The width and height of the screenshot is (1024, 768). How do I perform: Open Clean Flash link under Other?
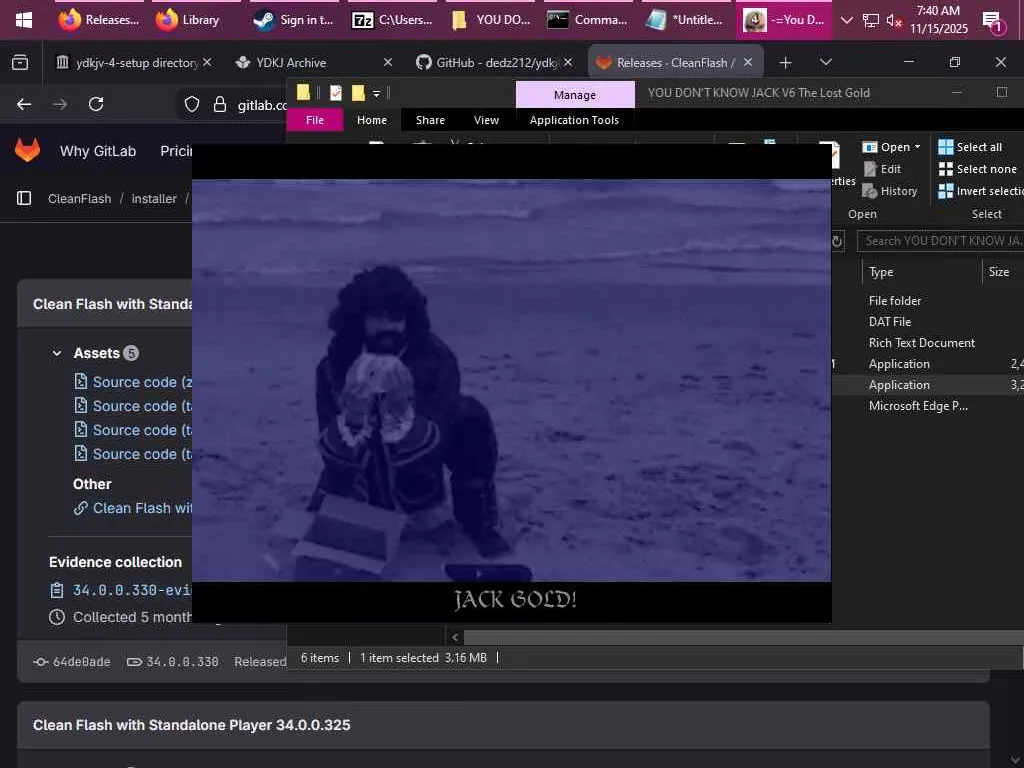133,508
